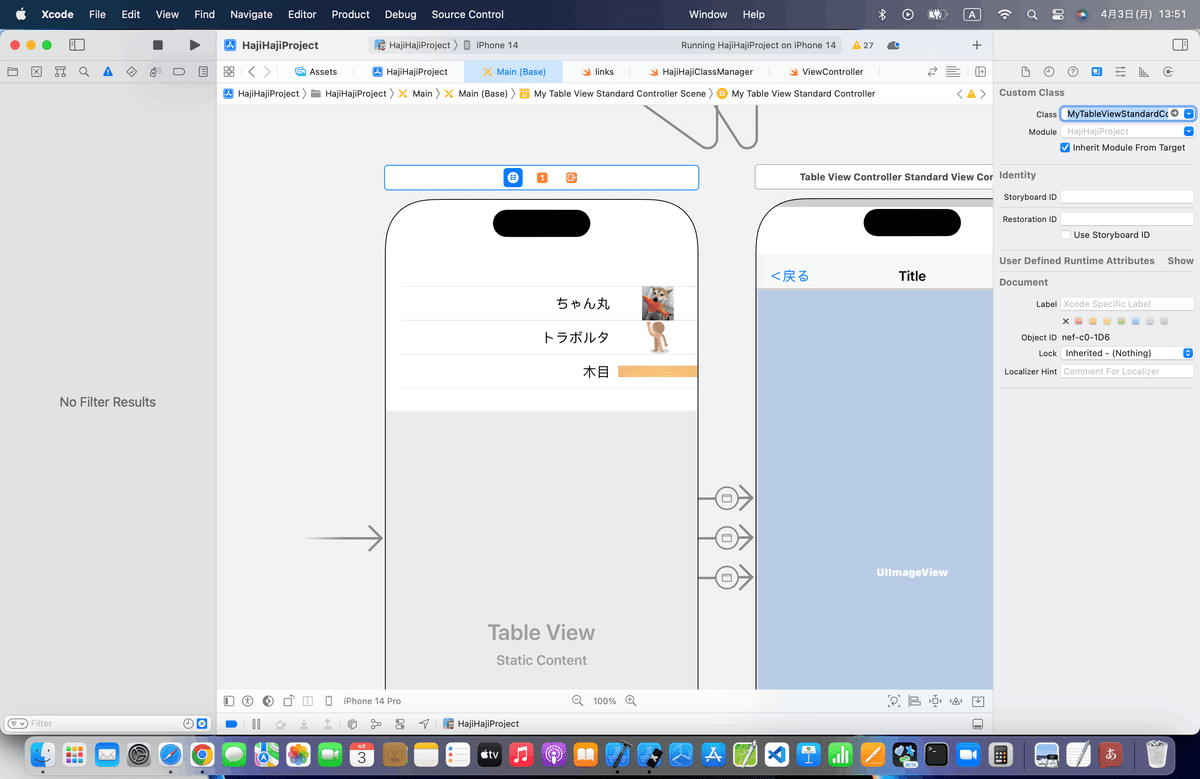Stop the running HajiHajiProject app
1200x779 pixels.
158,45
